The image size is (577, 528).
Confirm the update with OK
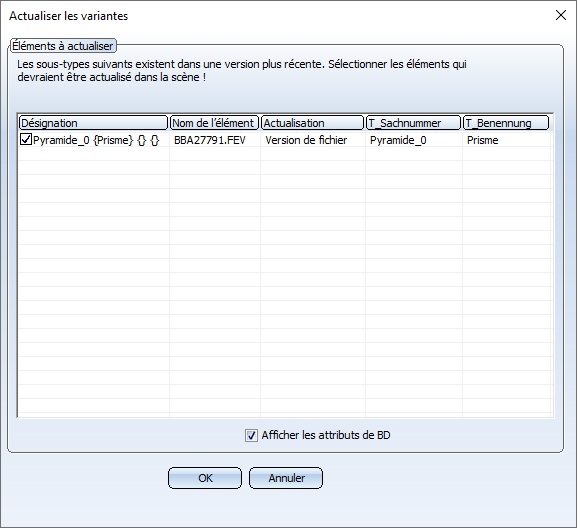205,478
